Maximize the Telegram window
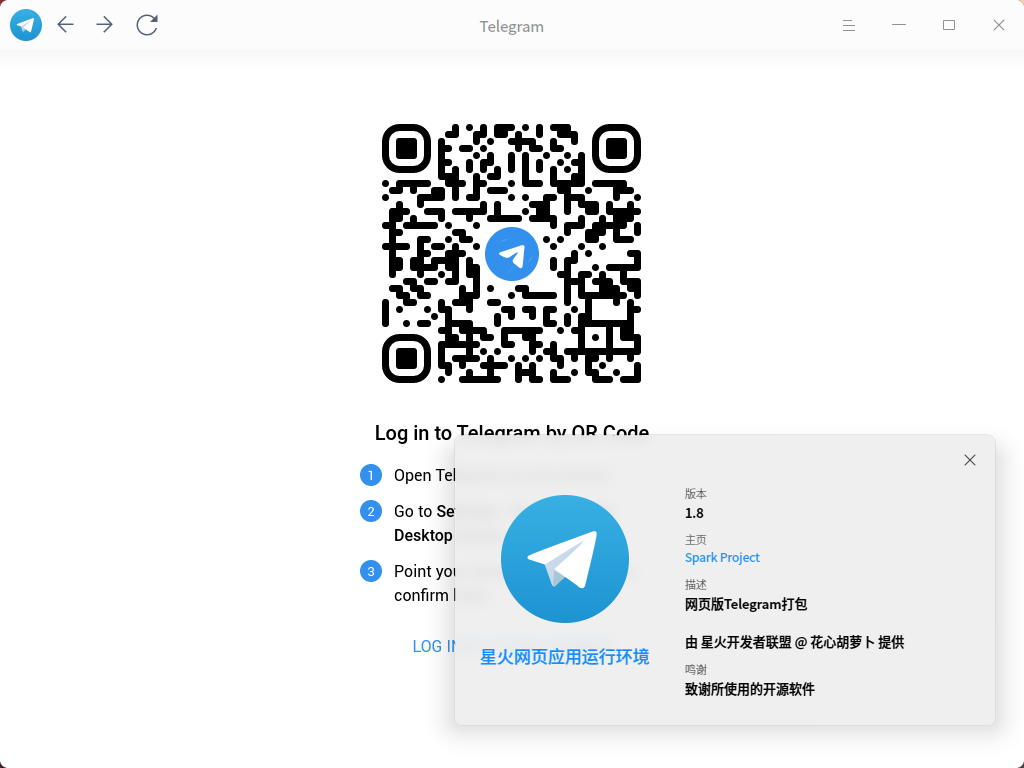The image size is (1024, 768). coord(949,25)
